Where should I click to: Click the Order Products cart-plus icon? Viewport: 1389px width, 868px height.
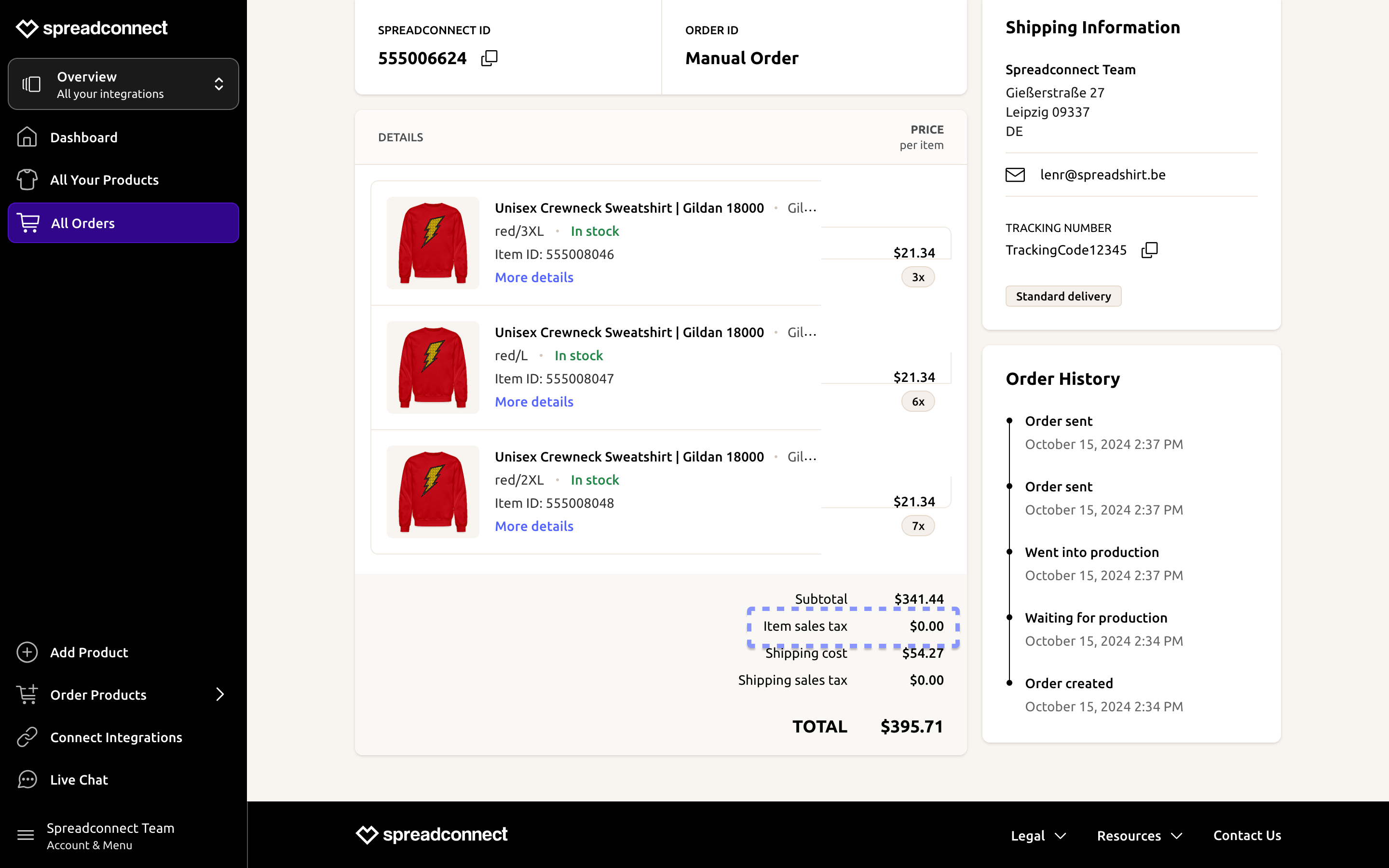27,694
